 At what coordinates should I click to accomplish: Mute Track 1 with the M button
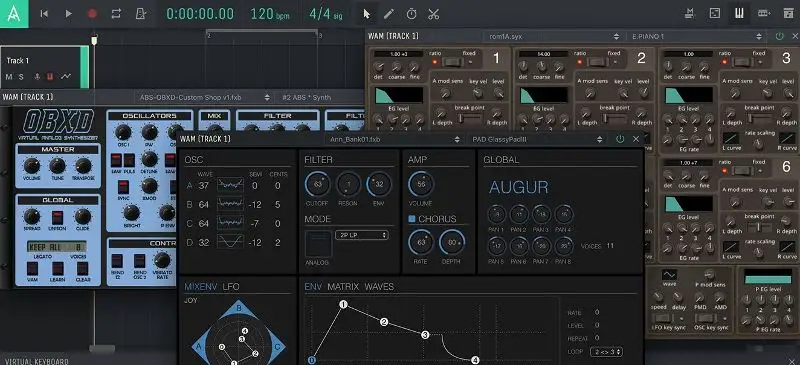9,77
